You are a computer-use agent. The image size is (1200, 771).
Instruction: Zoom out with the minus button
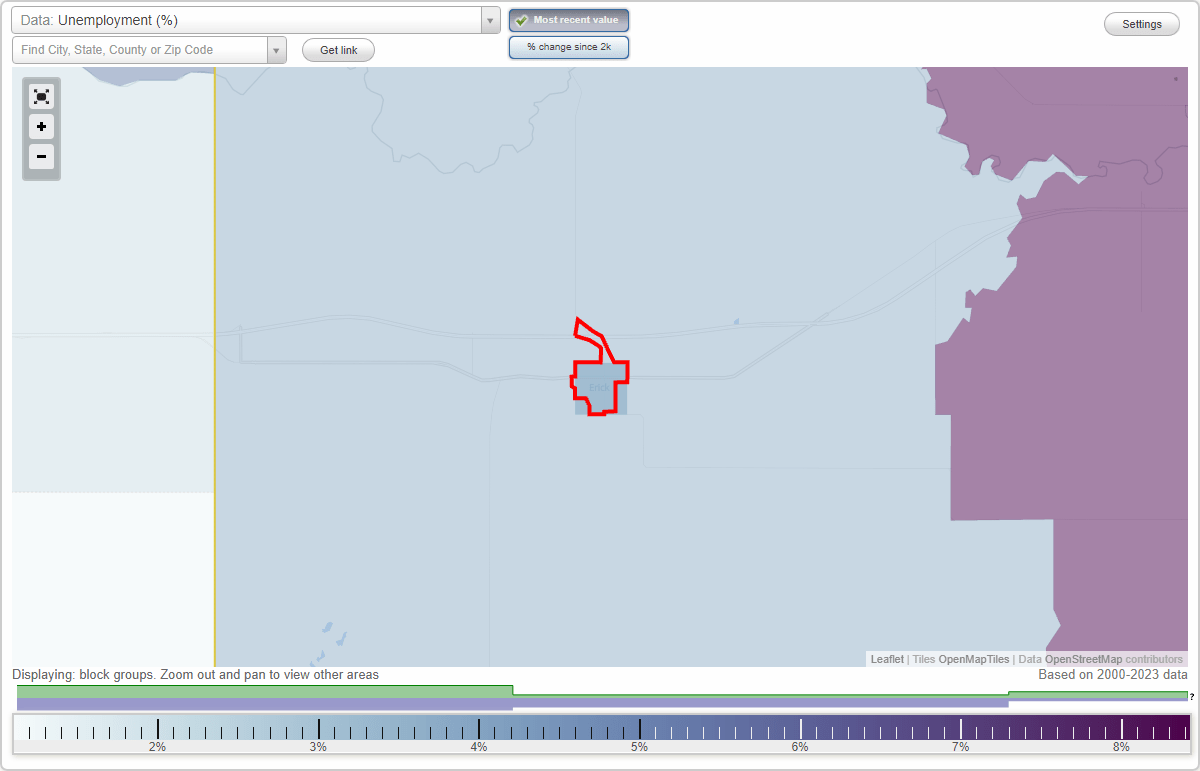(41, 157)
